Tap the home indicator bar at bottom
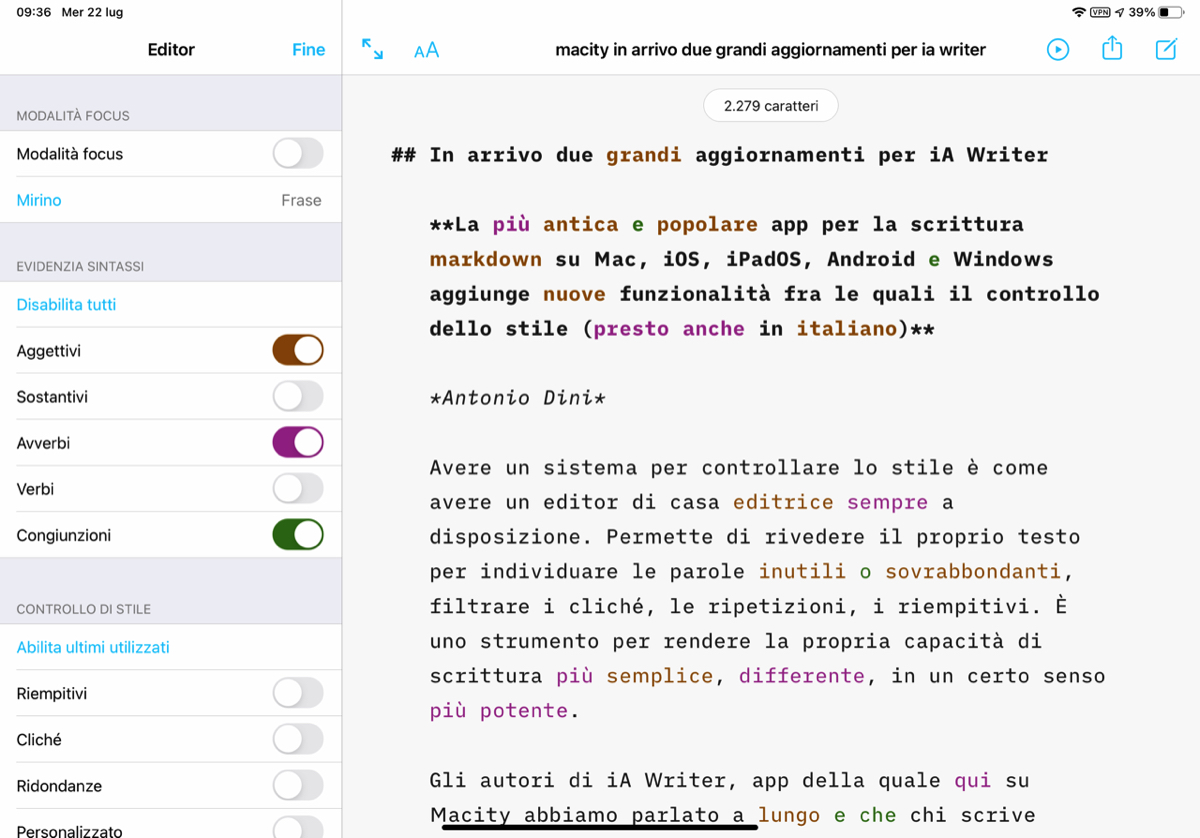Image resolution: width=1200 pixels, height=838 pixels. click(600, 826)
